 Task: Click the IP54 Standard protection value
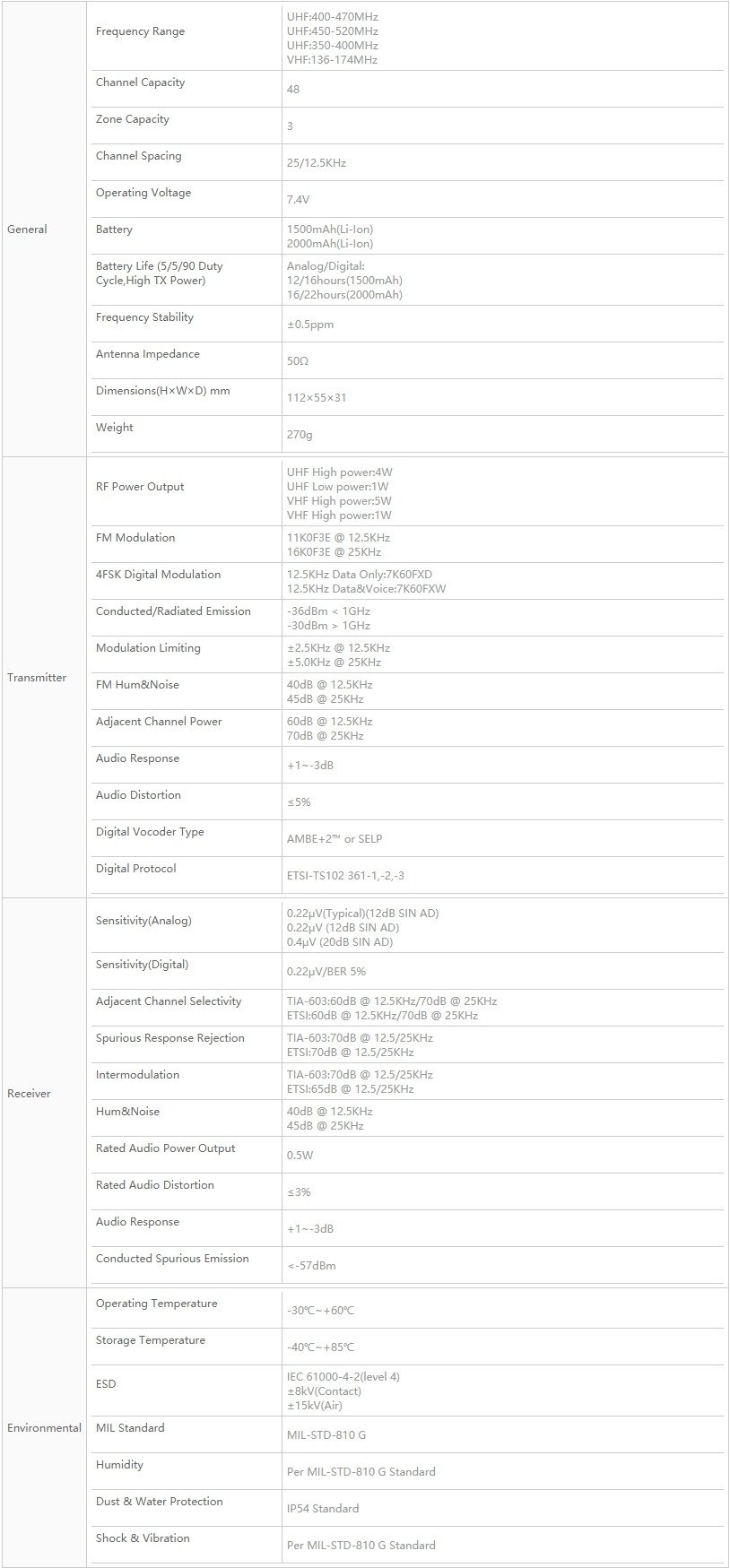[323, 1509]
